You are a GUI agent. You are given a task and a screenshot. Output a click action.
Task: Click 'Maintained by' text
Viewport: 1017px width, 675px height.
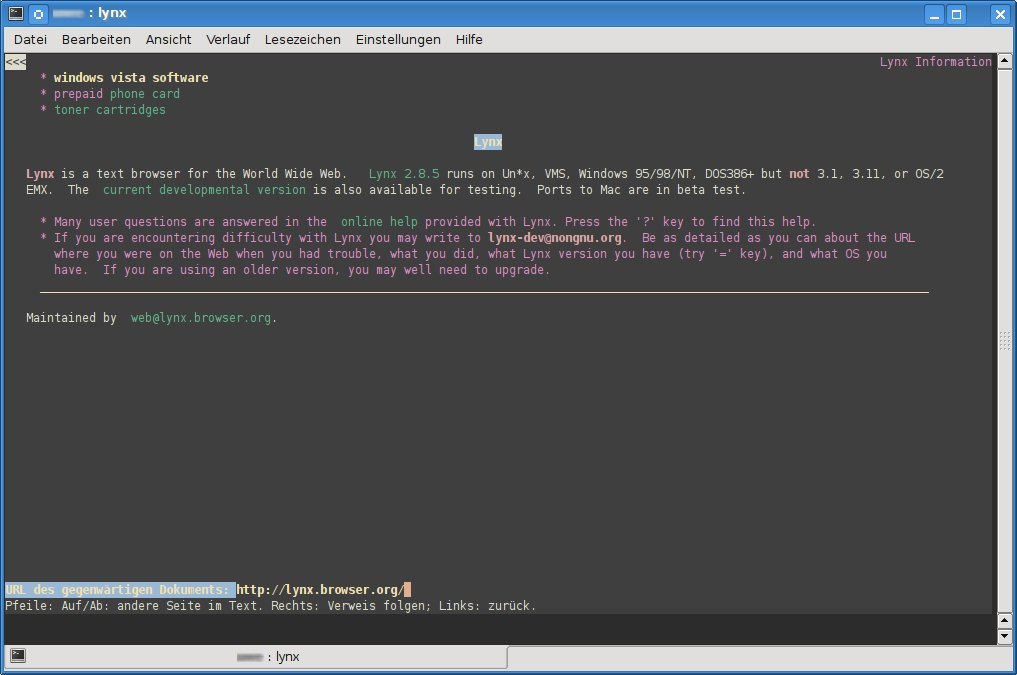click(71, 318)
